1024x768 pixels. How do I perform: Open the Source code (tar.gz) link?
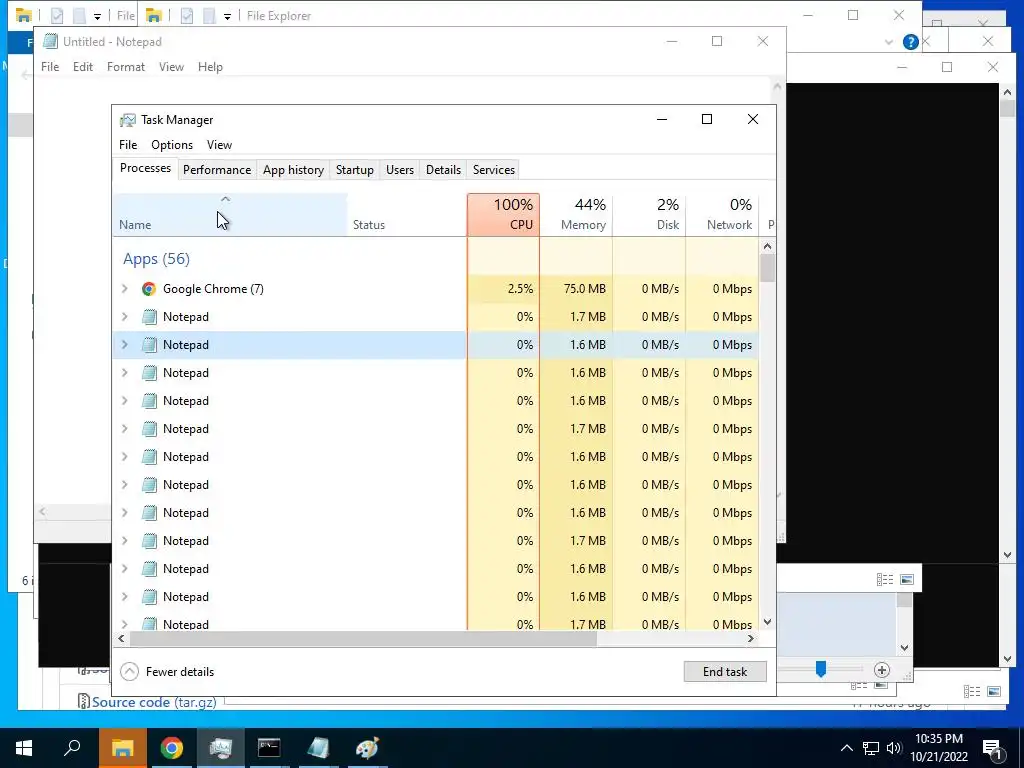(154, 702)
